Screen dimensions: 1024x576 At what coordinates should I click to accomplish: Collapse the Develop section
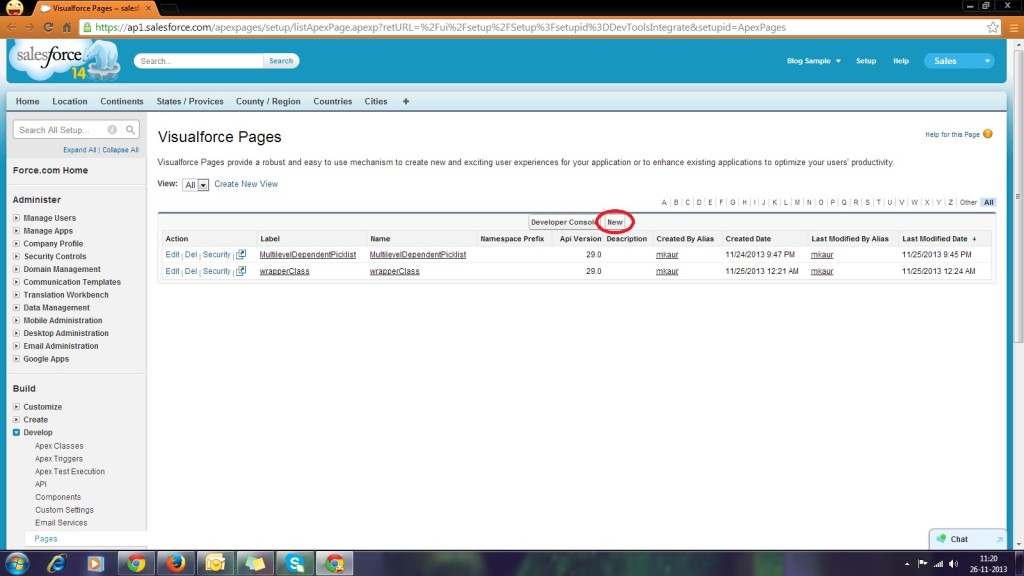(16, 432)
